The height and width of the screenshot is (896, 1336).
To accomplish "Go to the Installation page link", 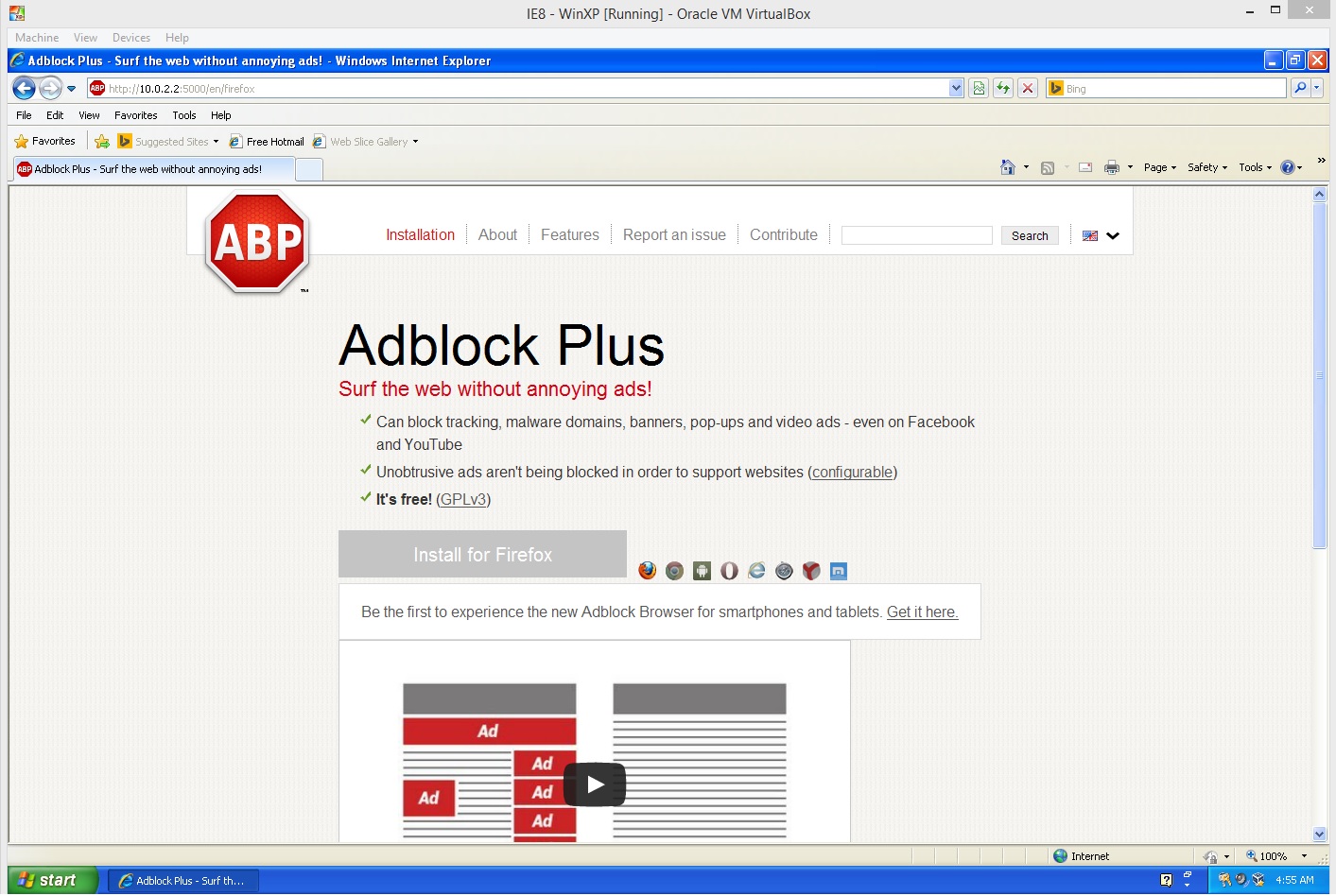I will [x=420, y=234].
